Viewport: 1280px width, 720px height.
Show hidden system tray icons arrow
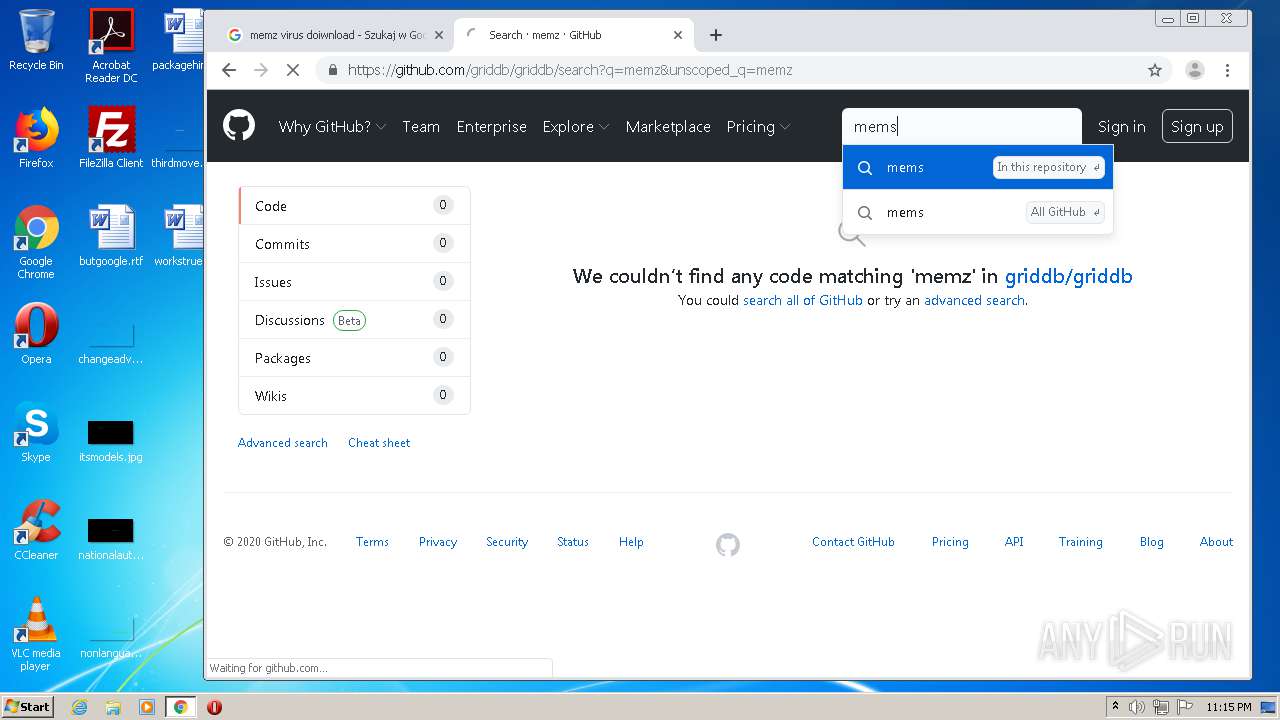[1115, 707]
